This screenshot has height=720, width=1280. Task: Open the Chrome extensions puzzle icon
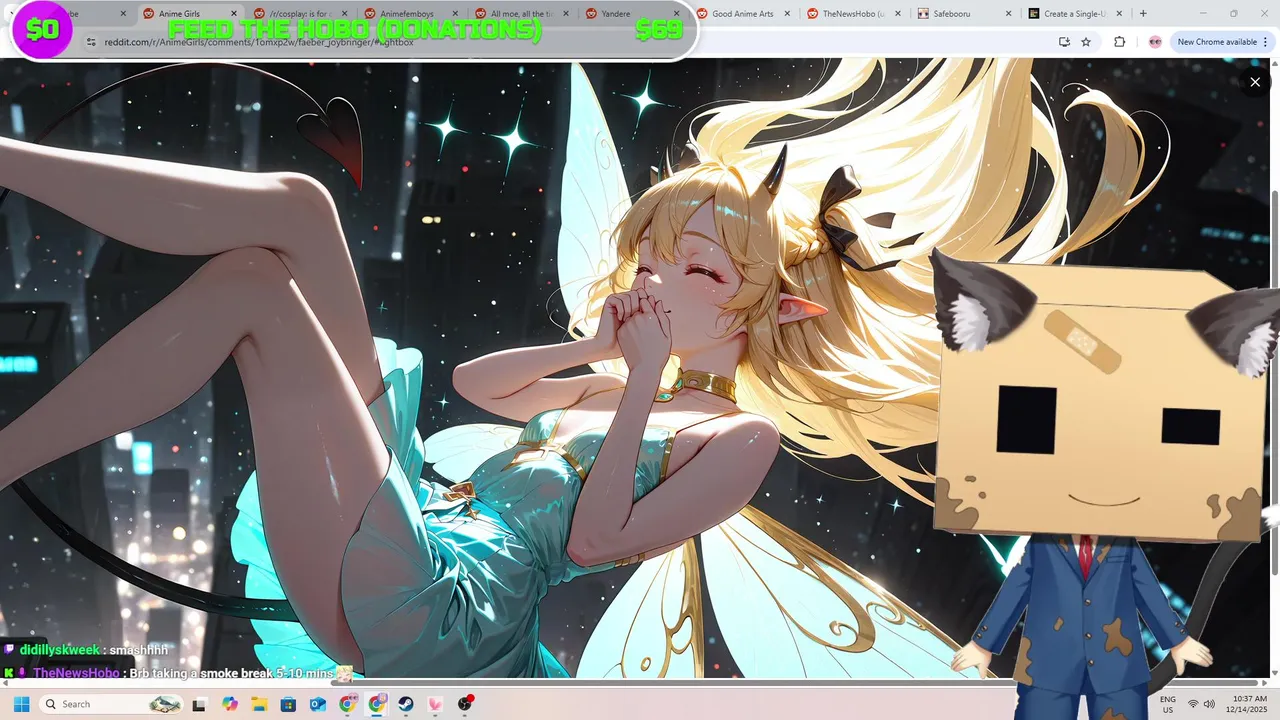1119,42
